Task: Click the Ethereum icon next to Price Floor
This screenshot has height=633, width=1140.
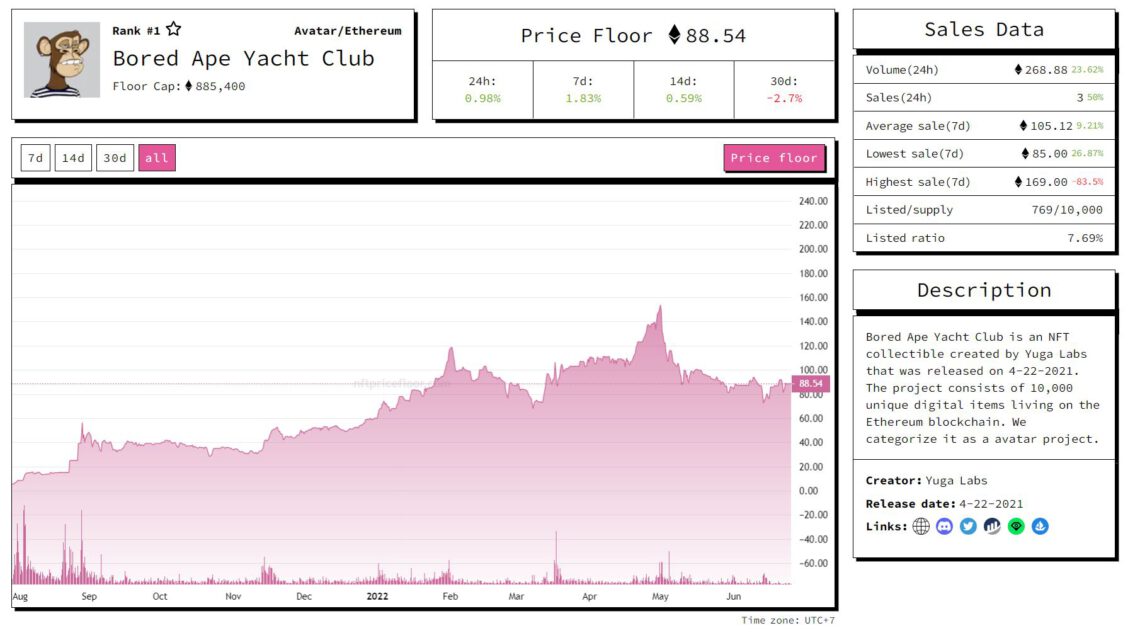Action: [x=674, y=35]
